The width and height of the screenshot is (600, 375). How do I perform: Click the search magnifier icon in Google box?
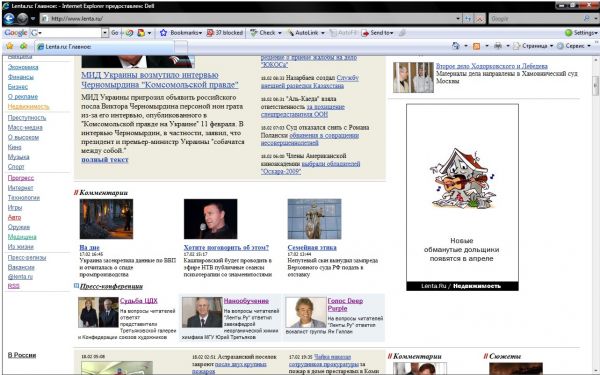(587, 18)
